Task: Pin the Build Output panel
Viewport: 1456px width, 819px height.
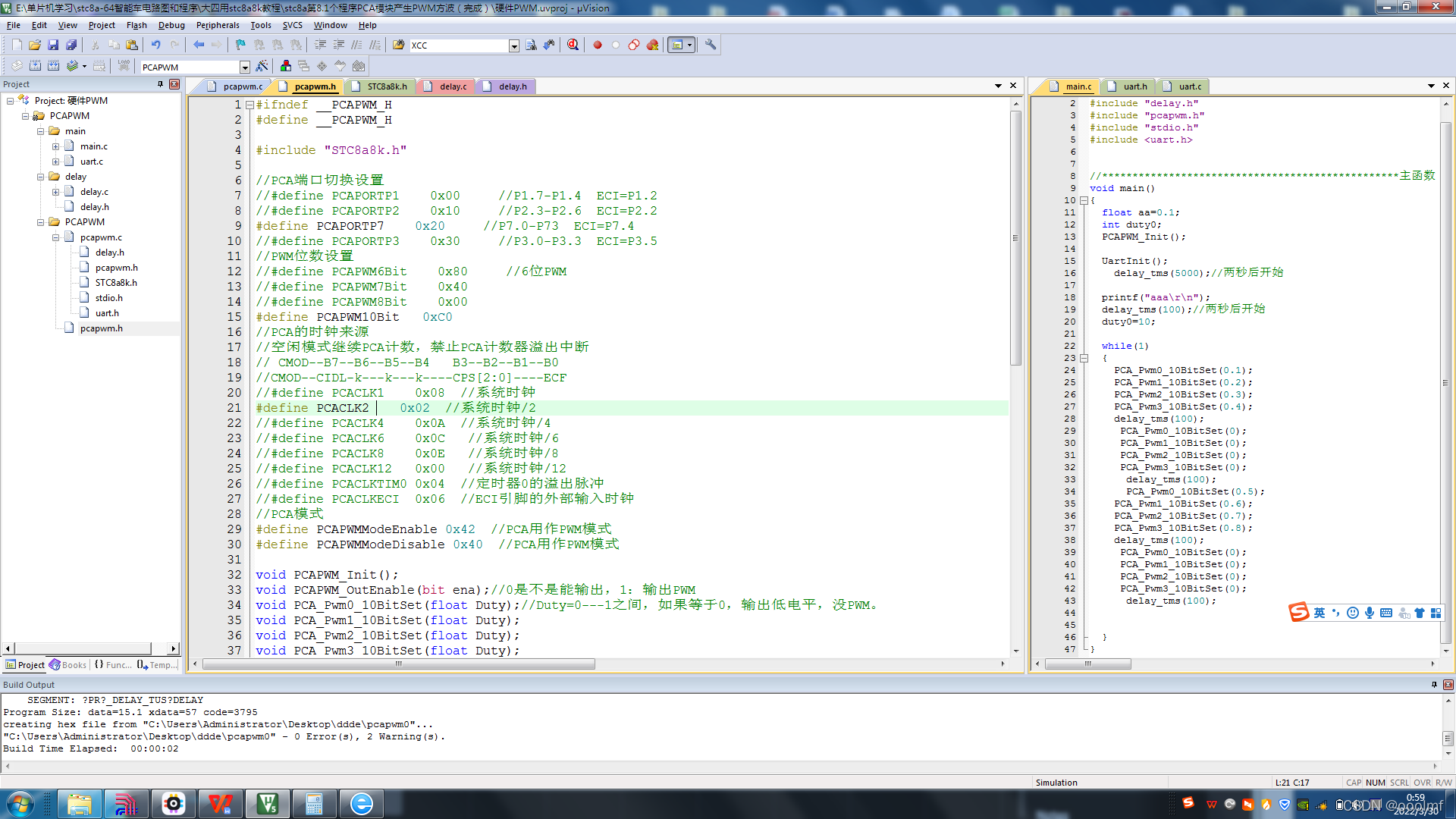Action: coord(1434,685)
